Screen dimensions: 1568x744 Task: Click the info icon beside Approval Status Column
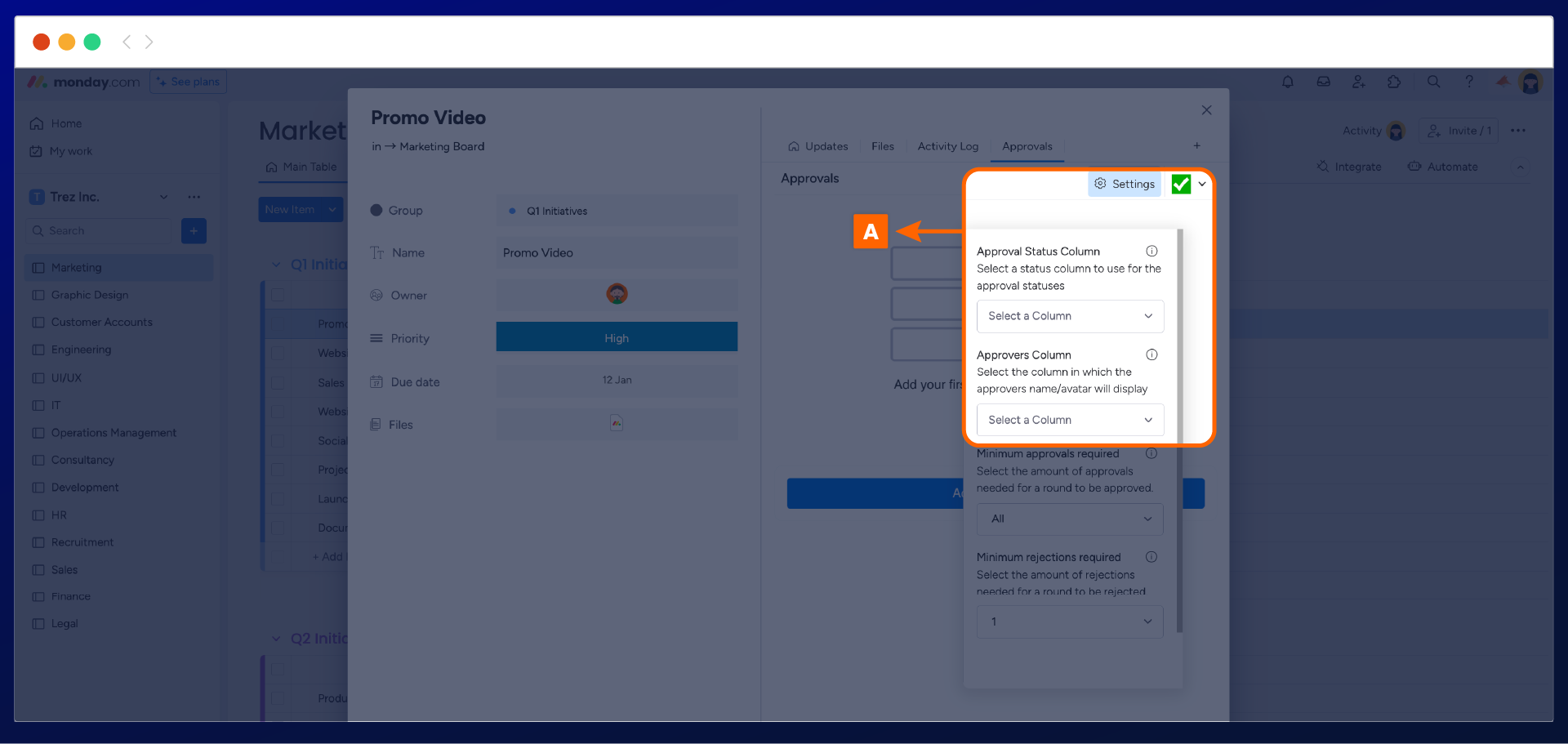click(1151, 252)
